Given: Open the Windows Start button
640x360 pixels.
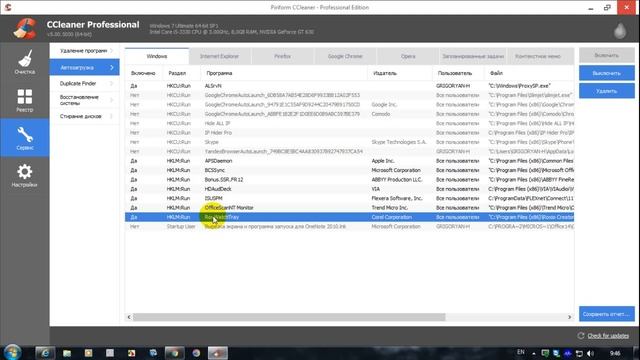Looking at the screenshot, I should (12, 353).
